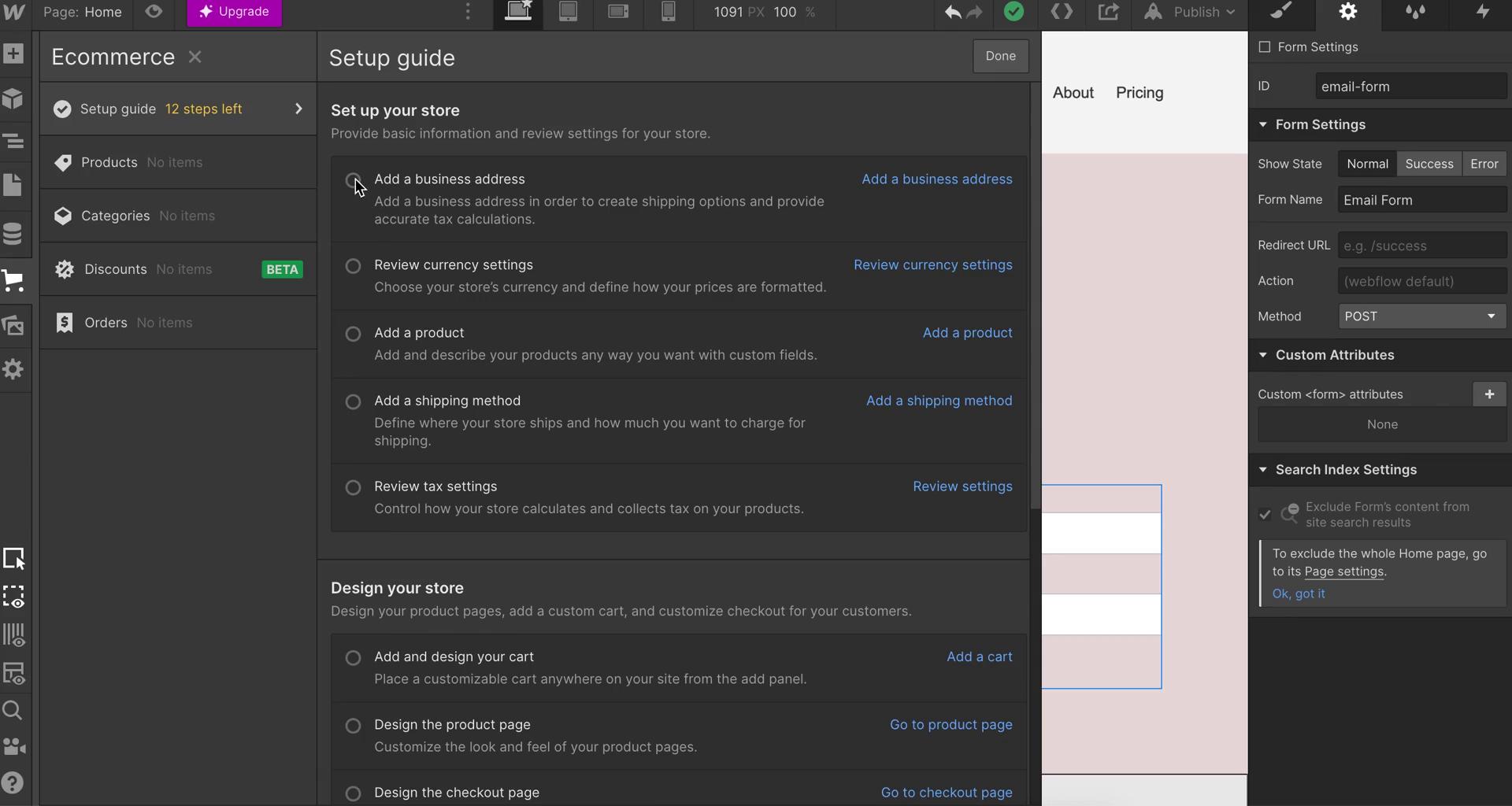This screenshot has height=806, width=1512.
Task: Click the Redo arrow
Action: click(x=975, y=12)
